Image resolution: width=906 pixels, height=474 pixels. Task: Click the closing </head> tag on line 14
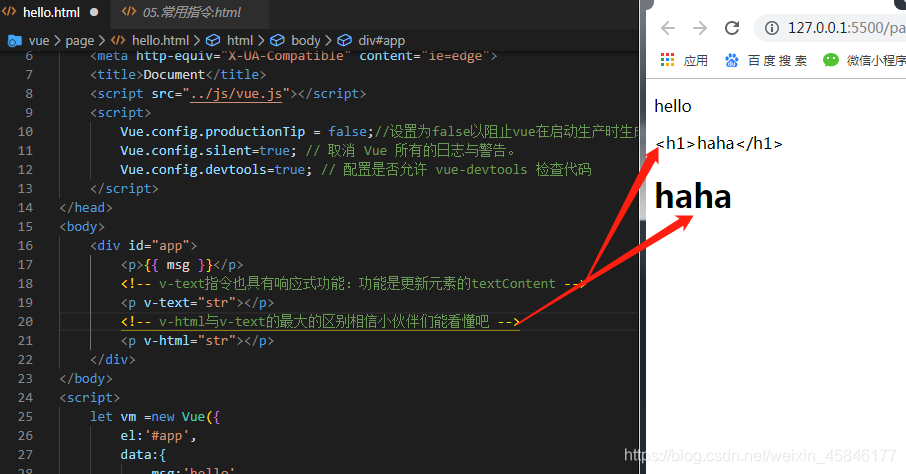click(86, 208)
